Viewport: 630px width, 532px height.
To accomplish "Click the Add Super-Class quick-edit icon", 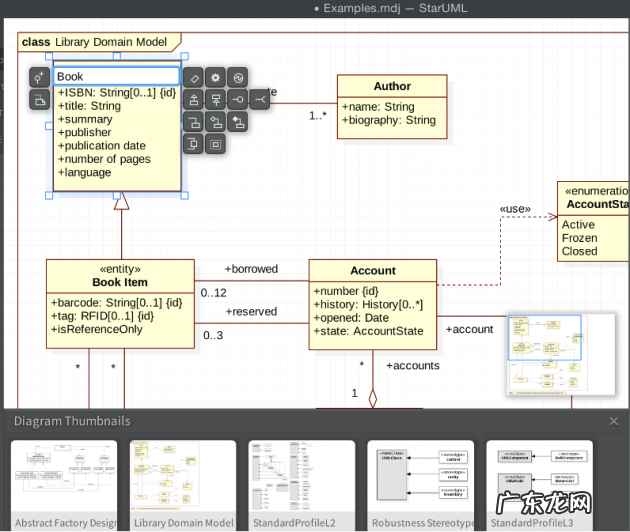I will point(216,99).
